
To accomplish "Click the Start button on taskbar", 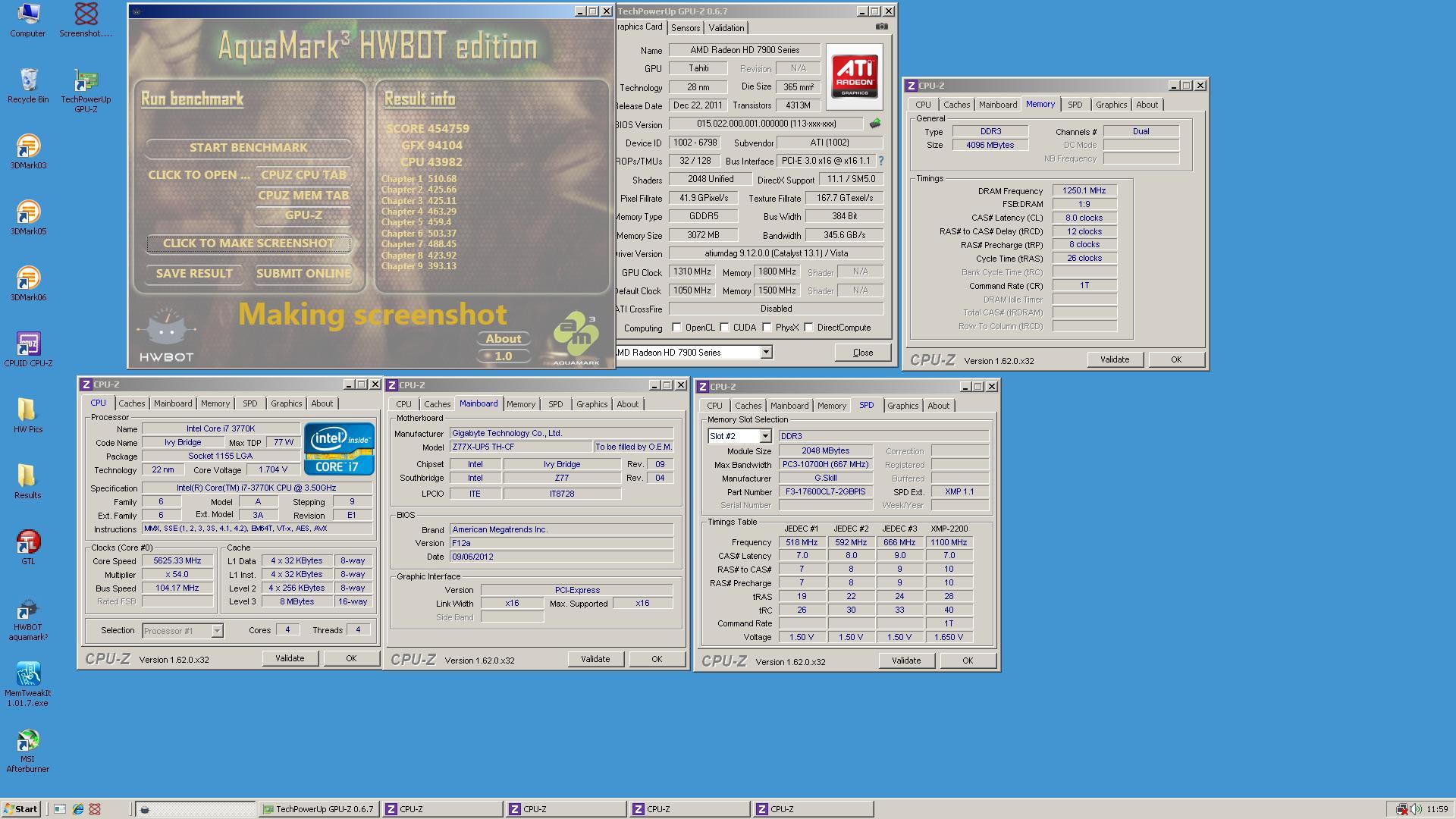I will coord(21,809).
